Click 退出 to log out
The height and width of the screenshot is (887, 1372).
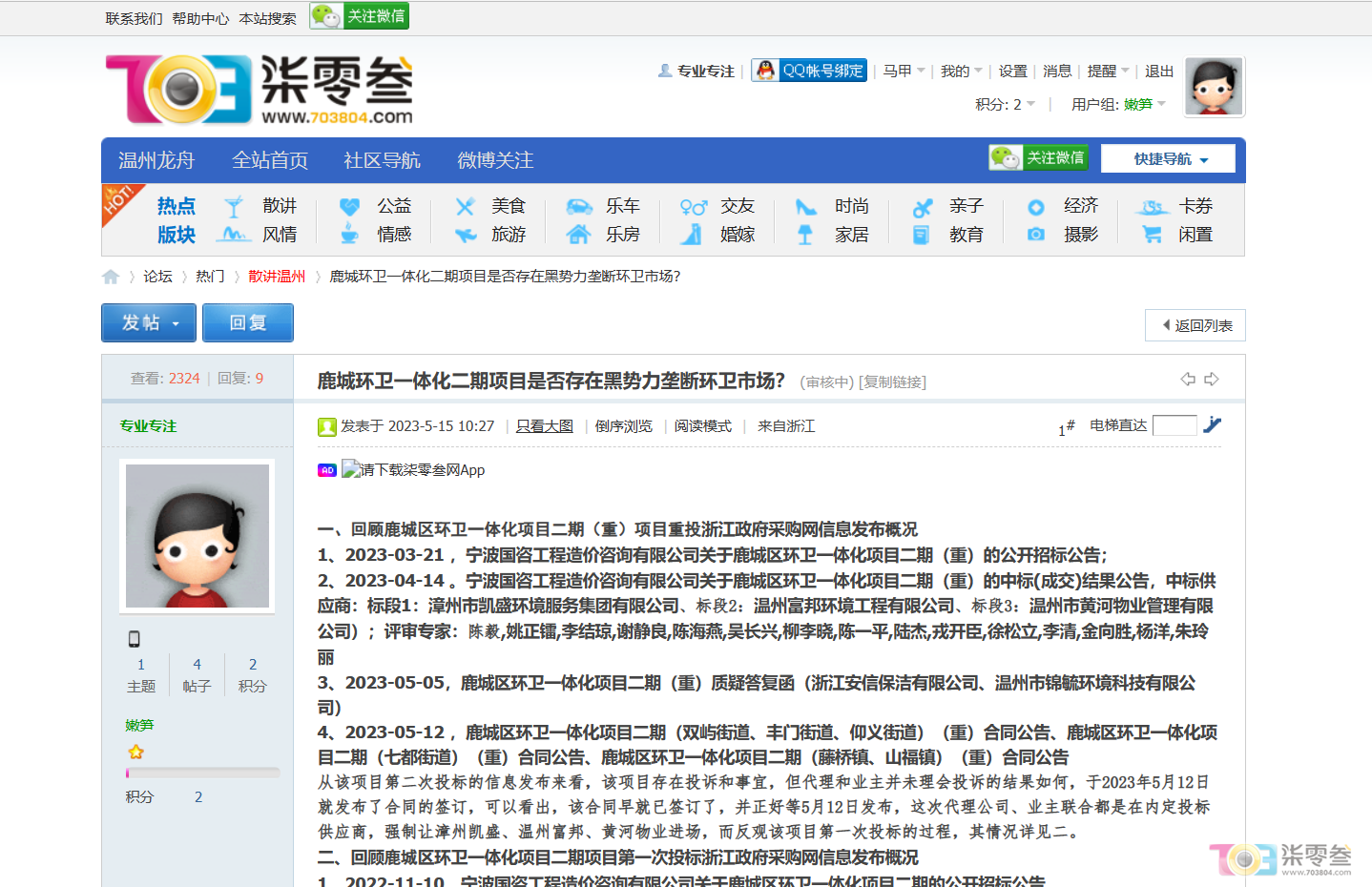pos(1159,71)
